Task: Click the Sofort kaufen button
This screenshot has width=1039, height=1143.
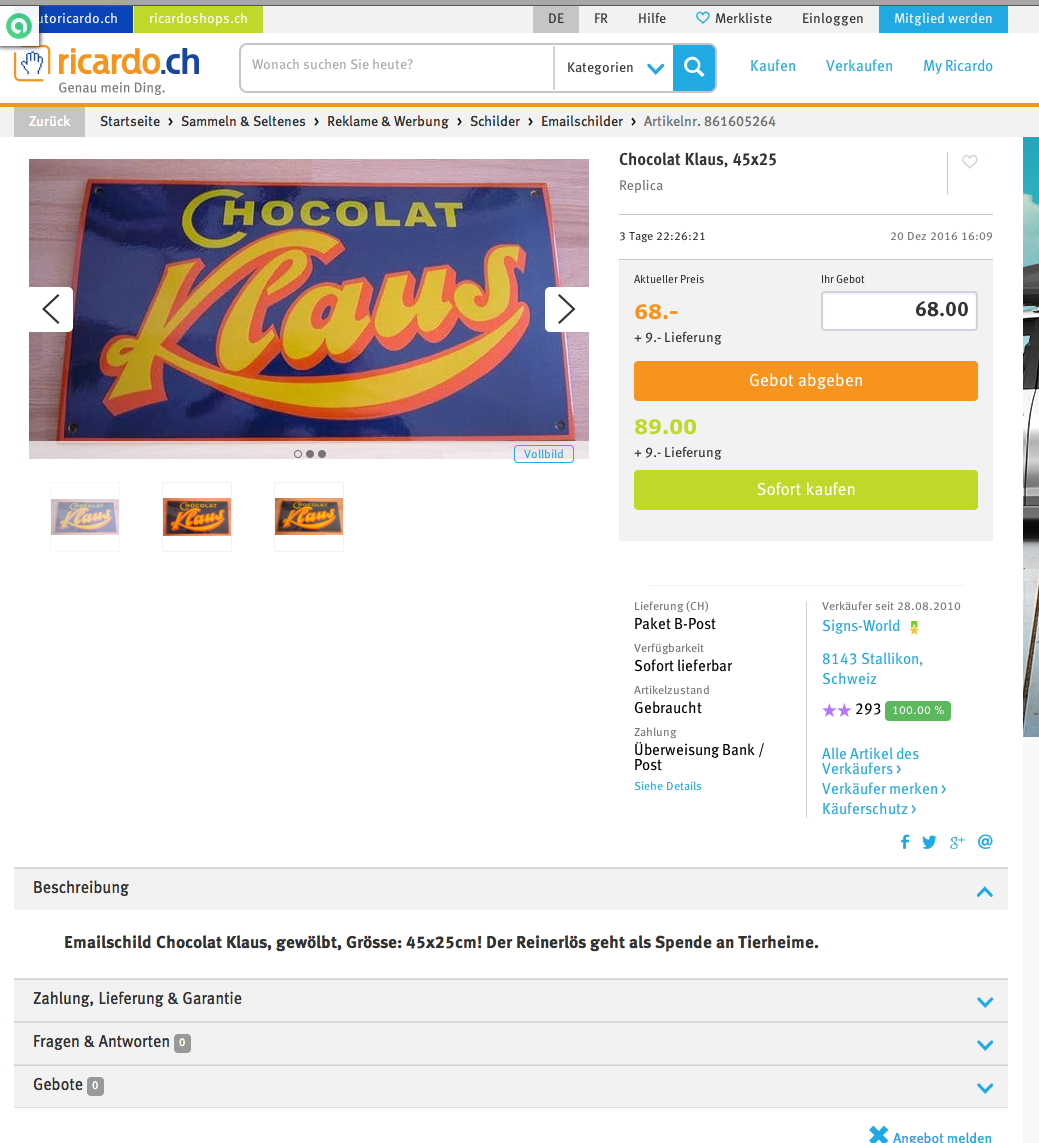Action: pos(806,490)
